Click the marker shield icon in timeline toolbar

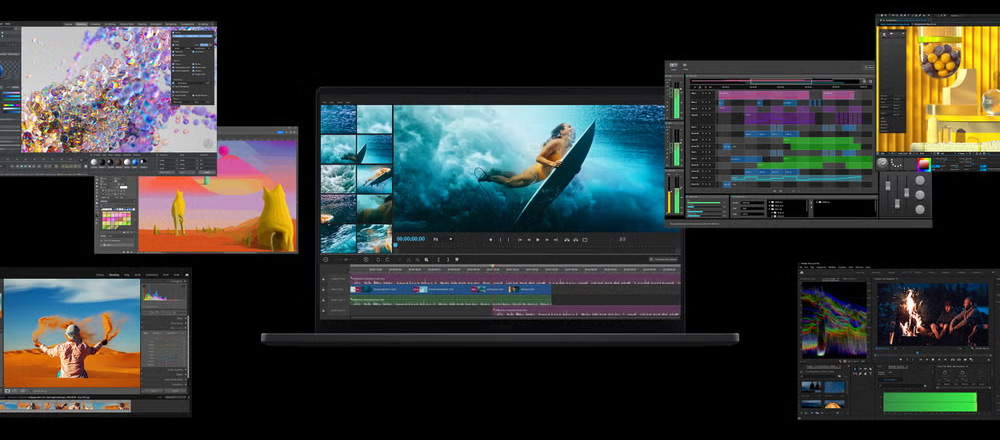coord(457,260)
